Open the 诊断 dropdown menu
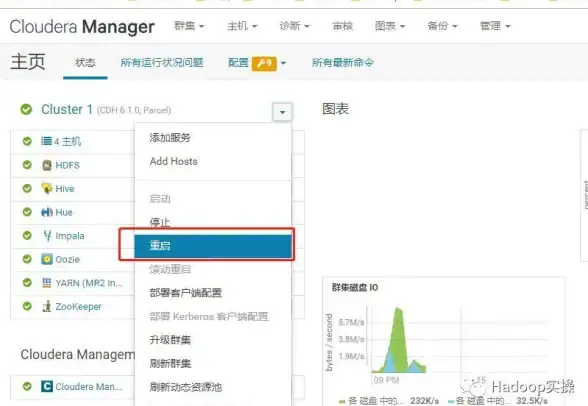The image size is (588, 406). tap(294, 26)
